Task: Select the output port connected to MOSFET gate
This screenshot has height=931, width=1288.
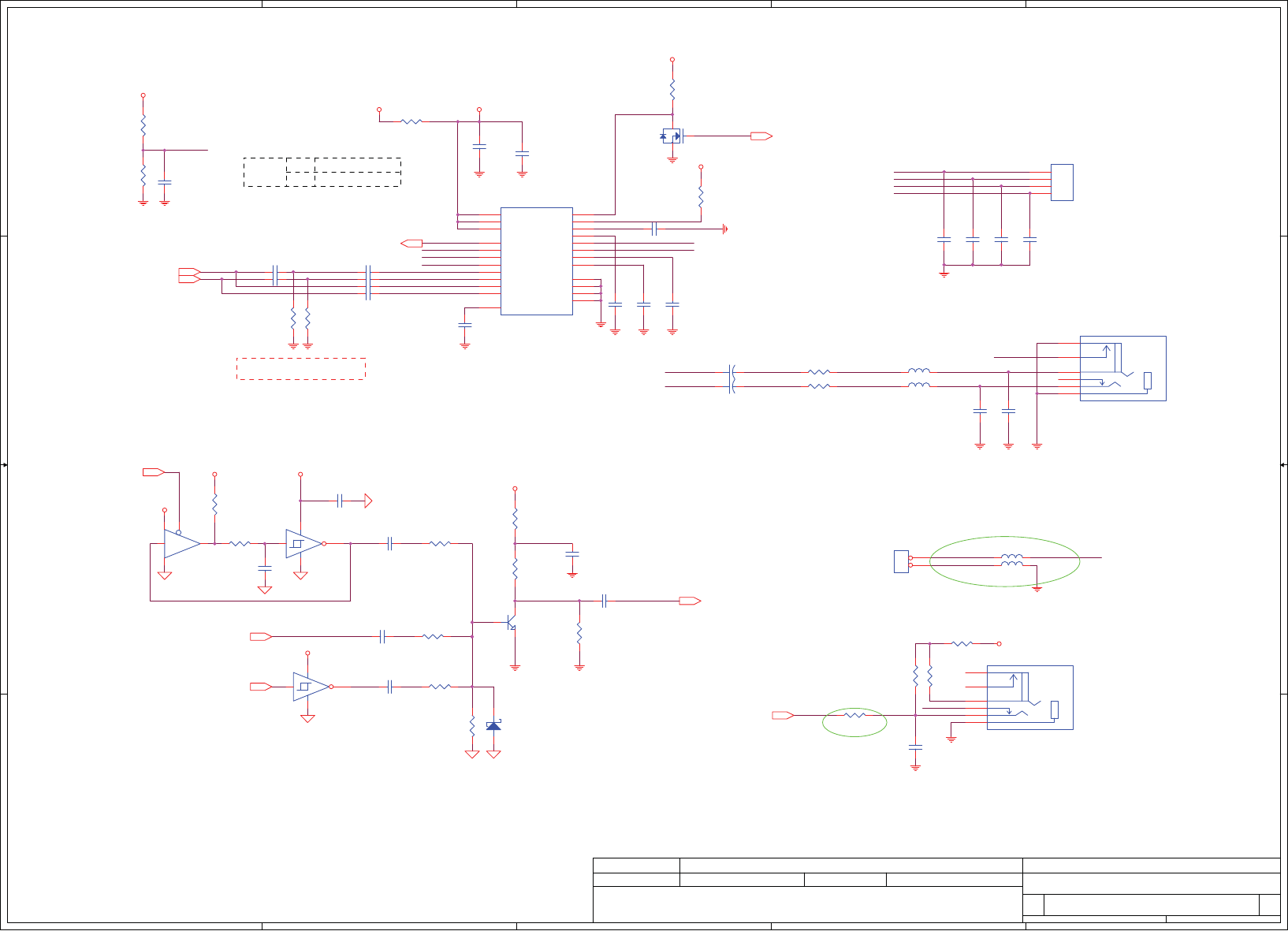Action: (x=761, y=136)
